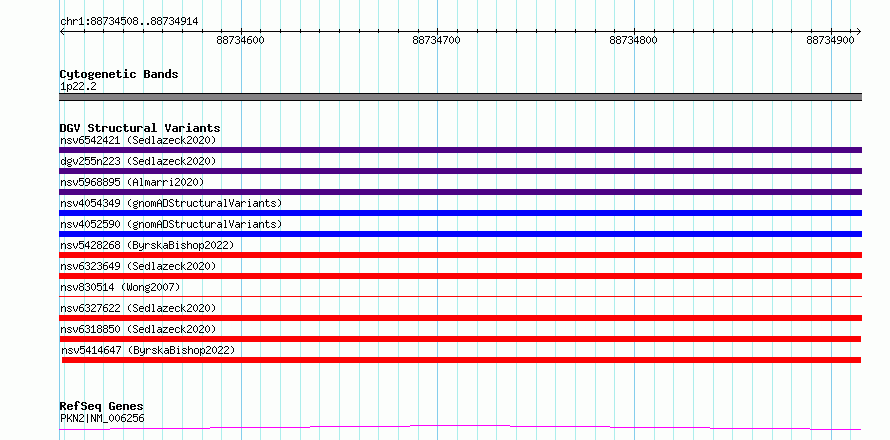Click the blue bar for nsv4052590

click(x=460, y=234)
